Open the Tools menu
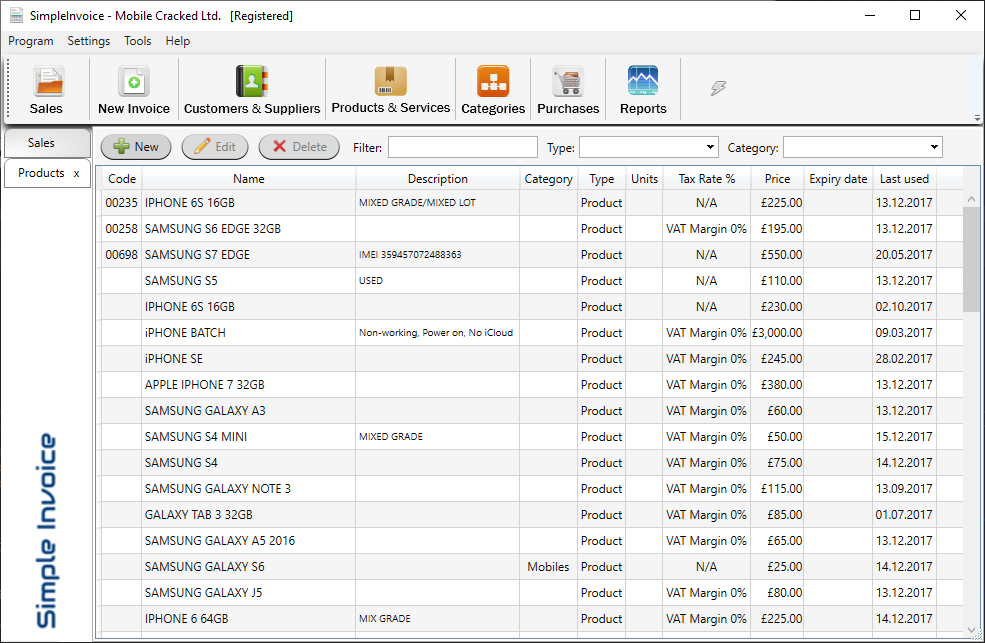985x643 pixels. tap(138, 41)
